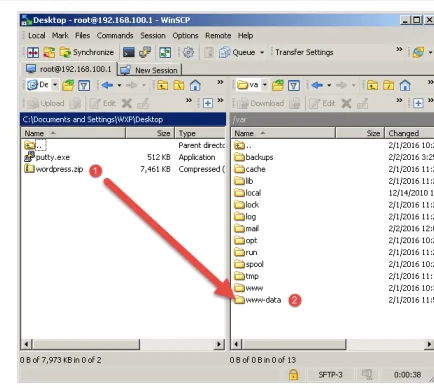Click local panel Open Directory folder icon
Image resolution: width=434 pixels, height=388 pixels.
point(68,85)
